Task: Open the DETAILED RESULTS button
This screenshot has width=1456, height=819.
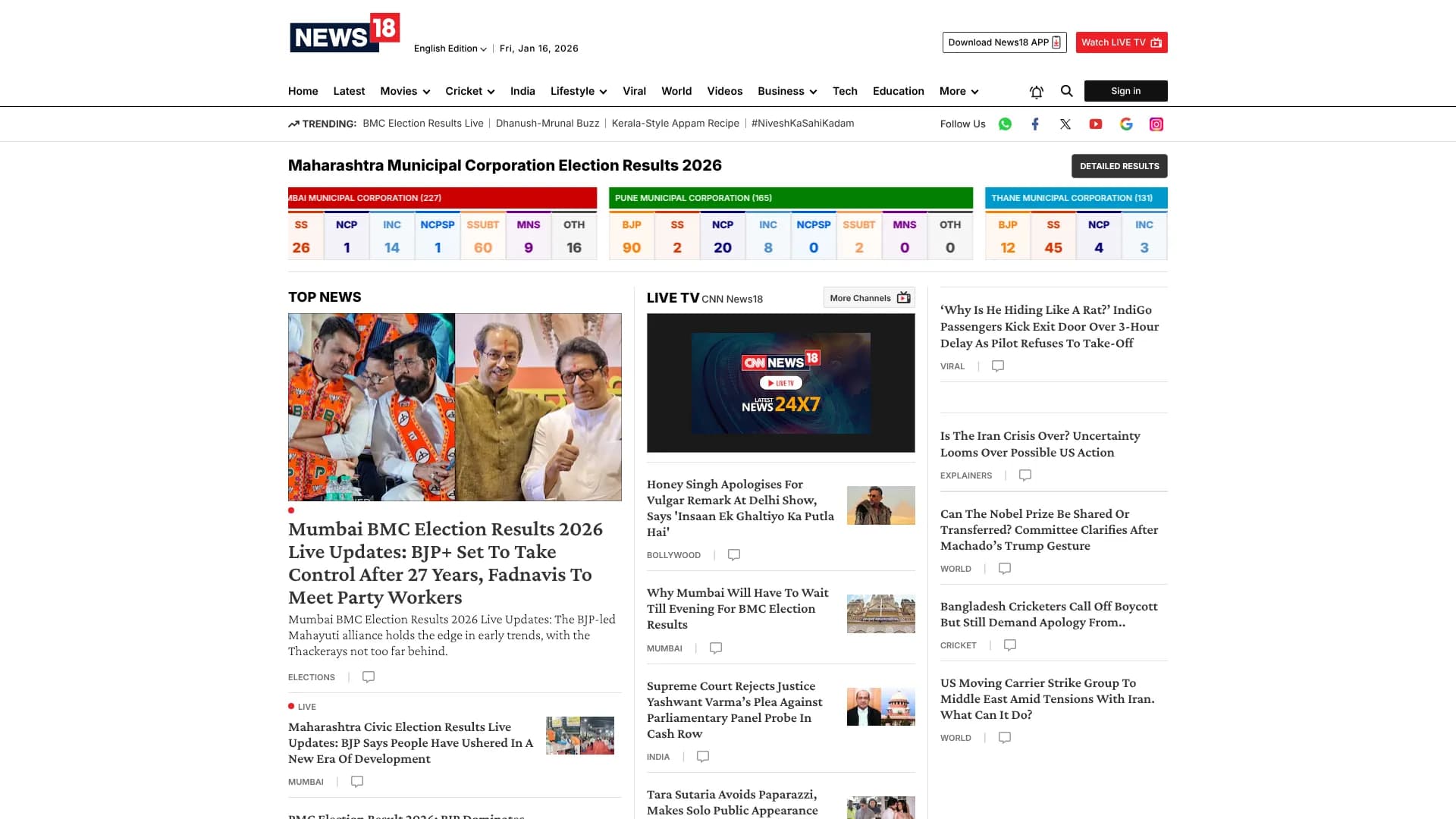Action: [x=1119, y=166]
